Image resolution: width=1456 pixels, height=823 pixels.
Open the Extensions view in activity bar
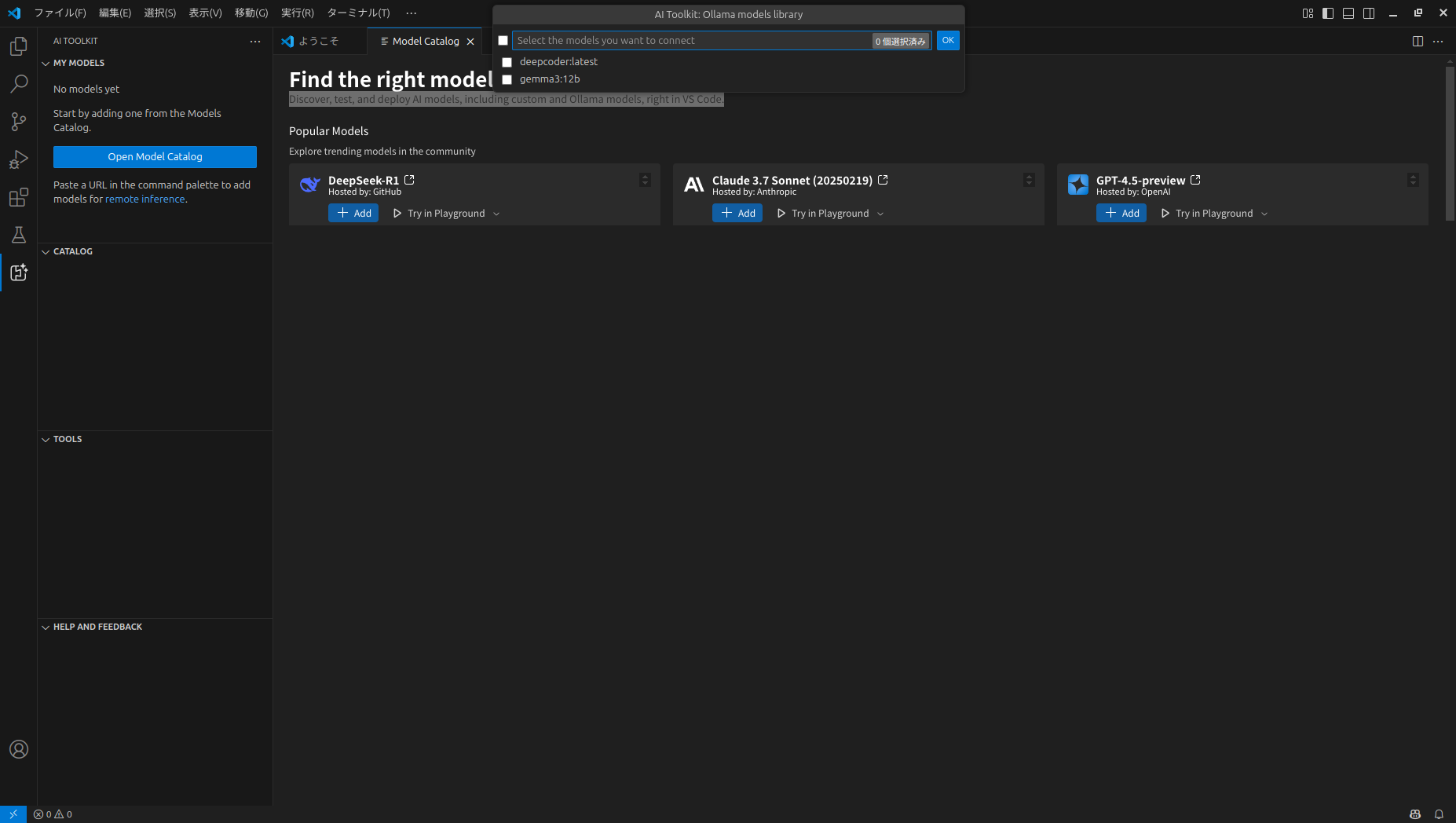click(19, 197)
